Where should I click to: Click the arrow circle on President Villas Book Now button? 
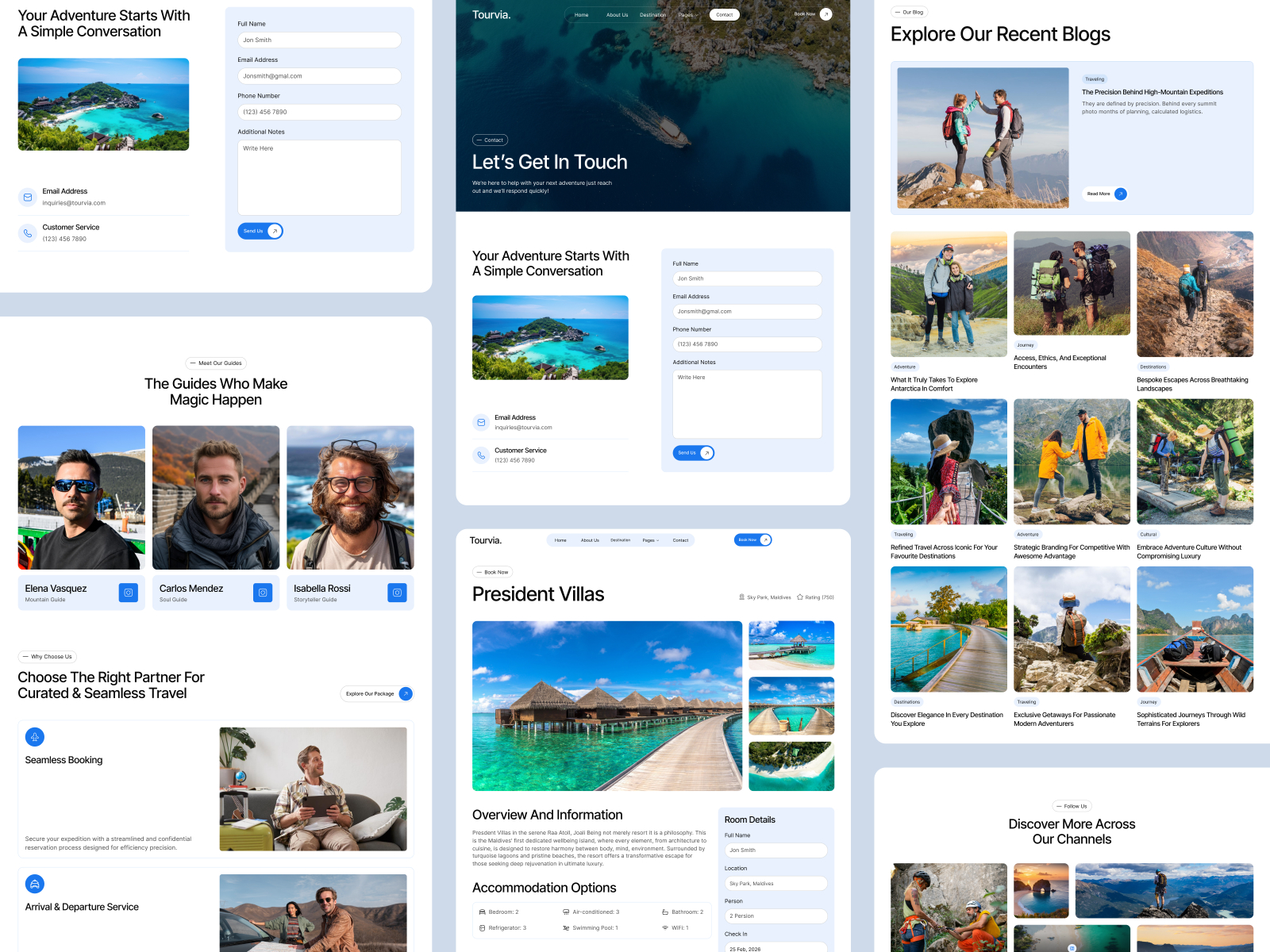(x=765, y=540)
